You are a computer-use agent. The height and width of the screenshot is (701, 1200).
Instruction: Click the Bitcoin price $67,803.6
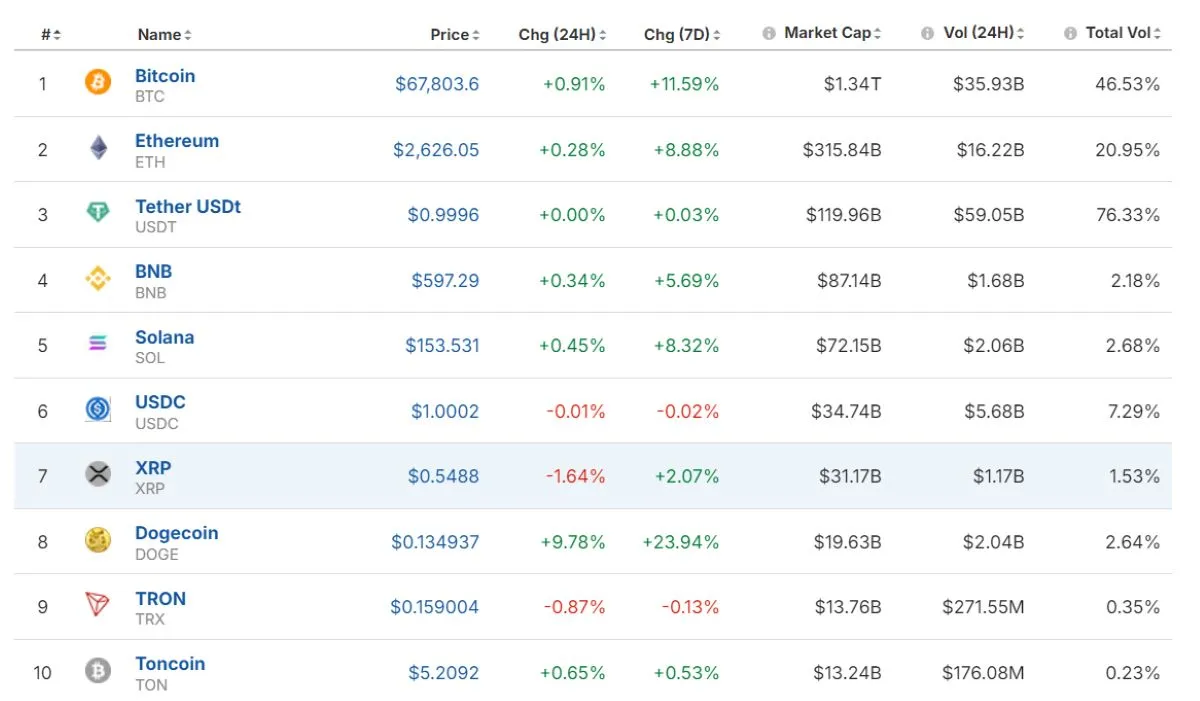coord(437,84)
